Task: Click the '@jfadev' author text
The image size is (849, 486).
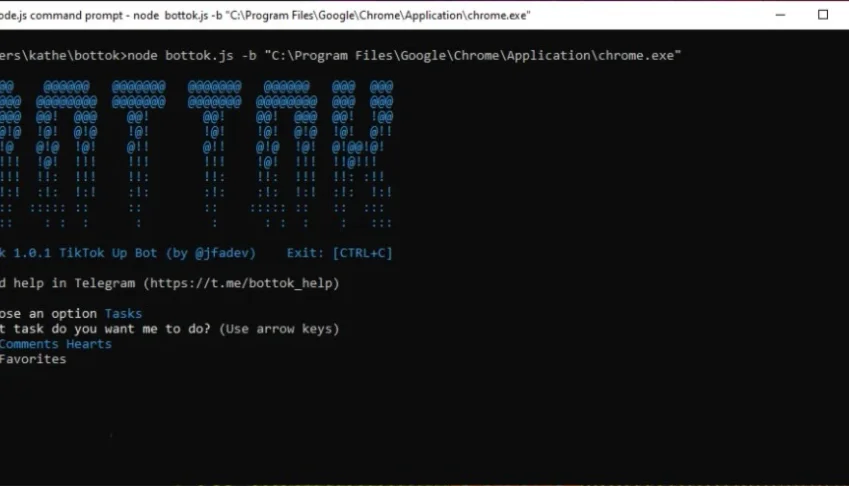Action: pos(221,253)
